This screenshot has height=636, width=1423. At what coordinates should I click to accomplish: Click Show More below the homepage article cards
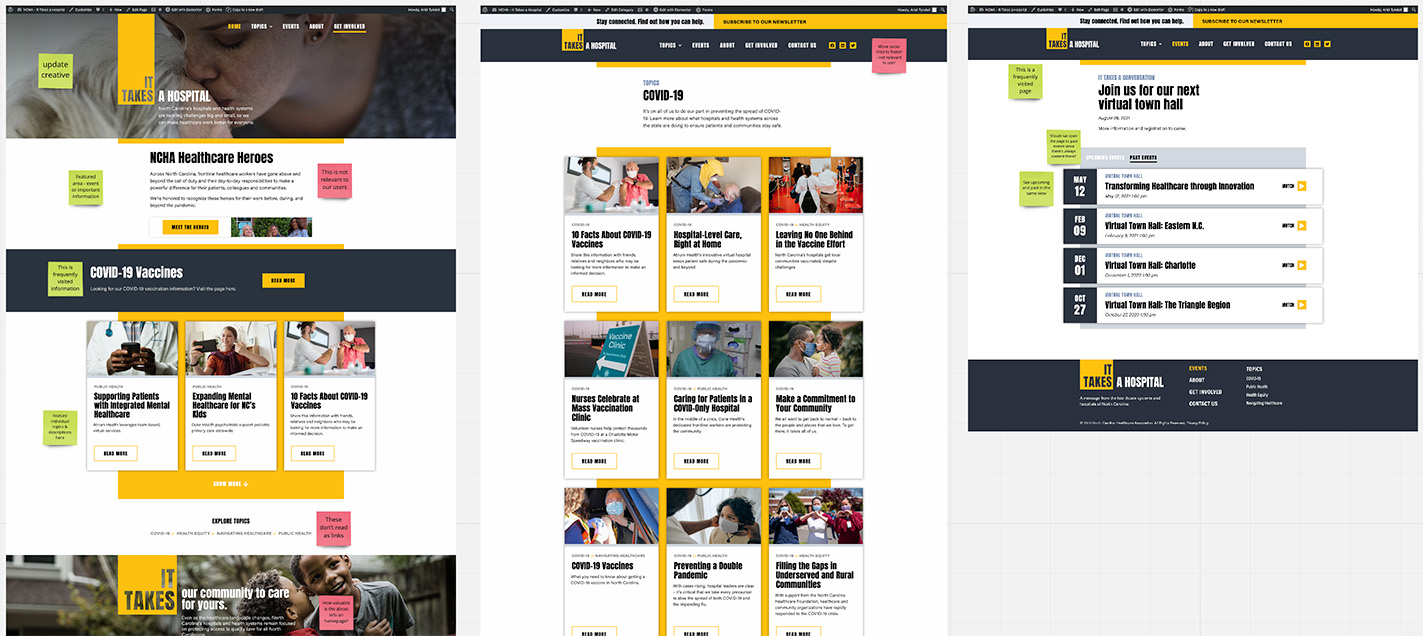point(230,484)
